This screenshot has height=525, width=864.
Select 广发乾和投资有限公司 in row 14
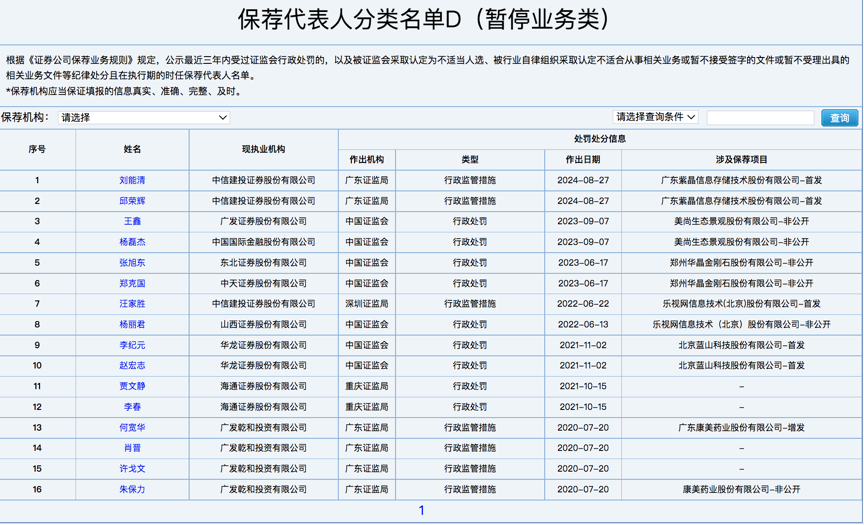263,448
